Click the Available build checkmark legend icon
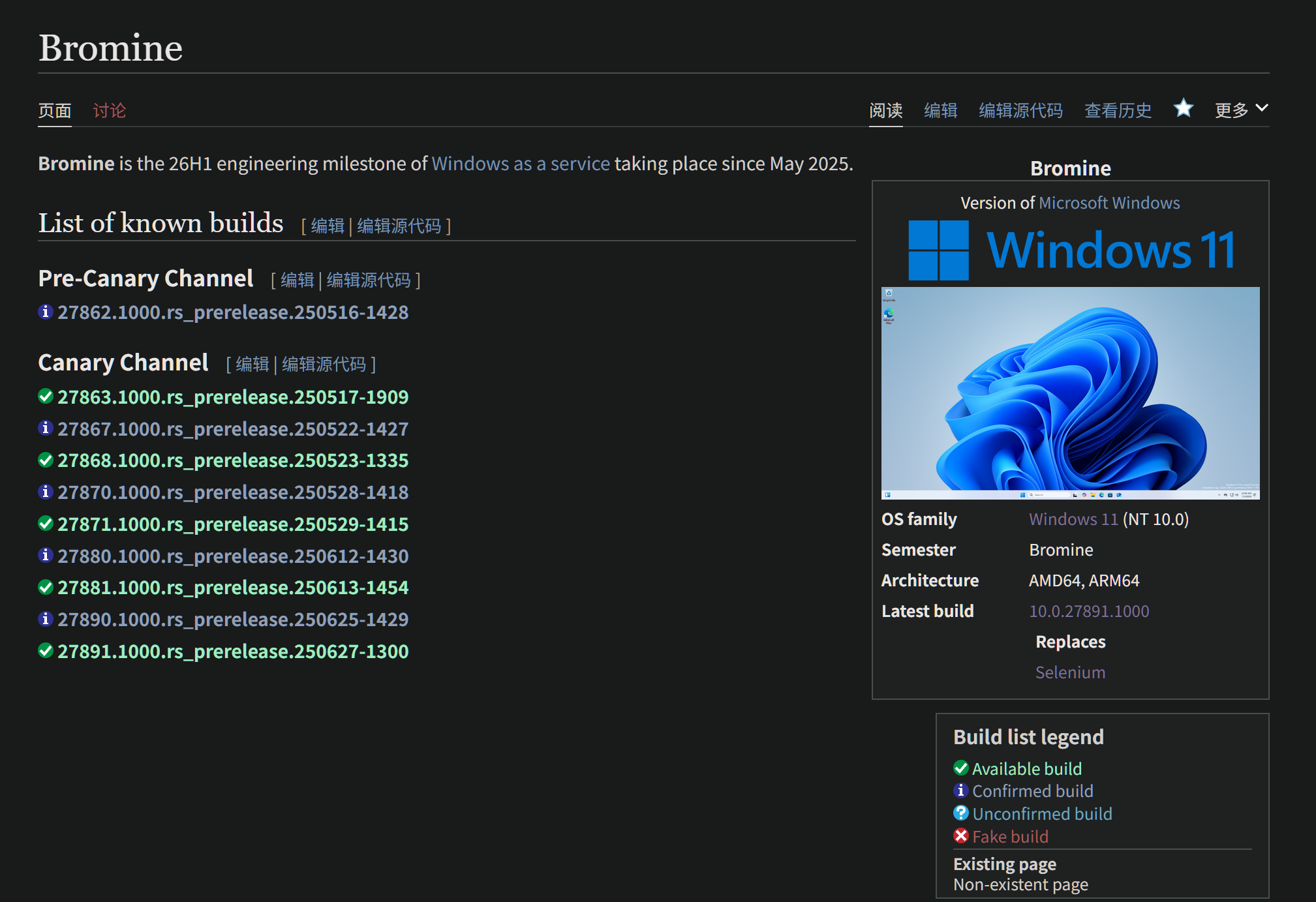The height and width of the screenshot is (902, 1316). [x=960, y=768]
